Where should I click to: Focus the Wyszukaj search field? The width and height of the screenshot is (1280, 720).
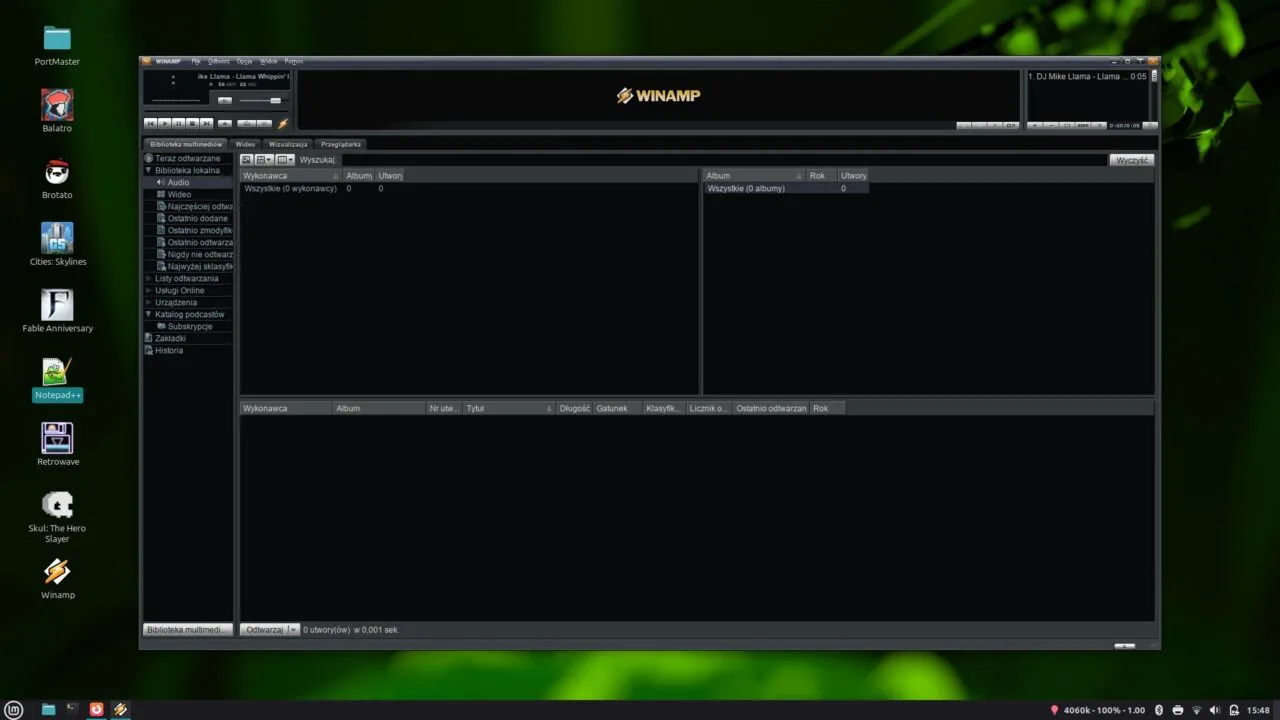point(722,160)
